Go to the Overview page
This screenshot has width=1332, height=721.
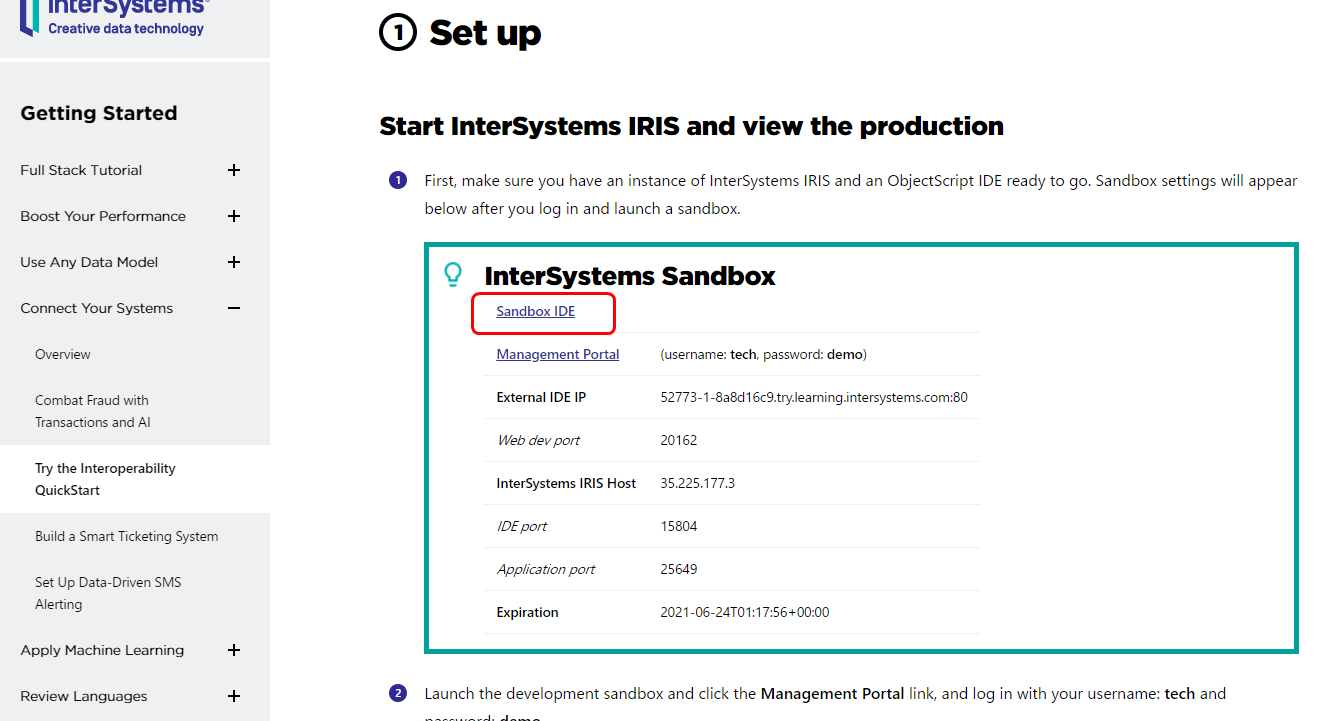pos(63,354)
